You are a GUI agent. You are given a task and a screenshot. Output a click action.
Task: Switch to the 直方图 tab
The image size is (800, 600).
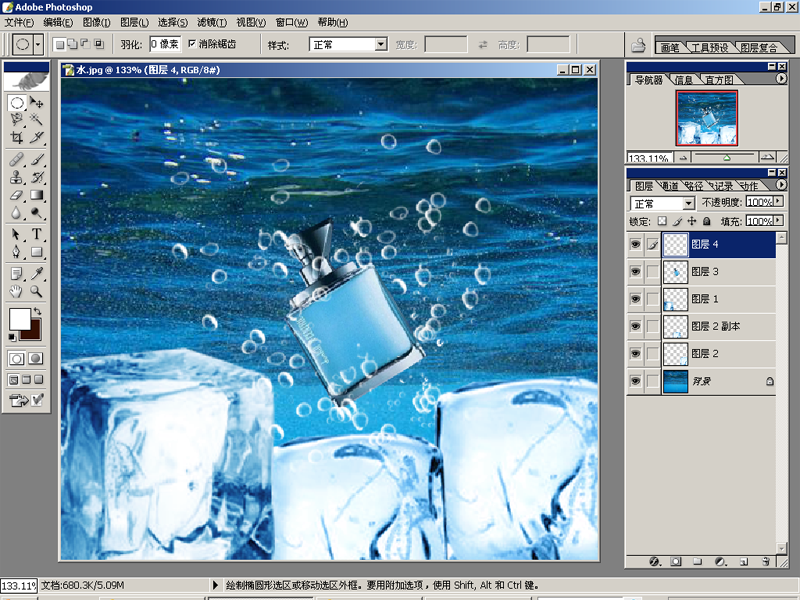pyautogui.click(x=719, y=80)
